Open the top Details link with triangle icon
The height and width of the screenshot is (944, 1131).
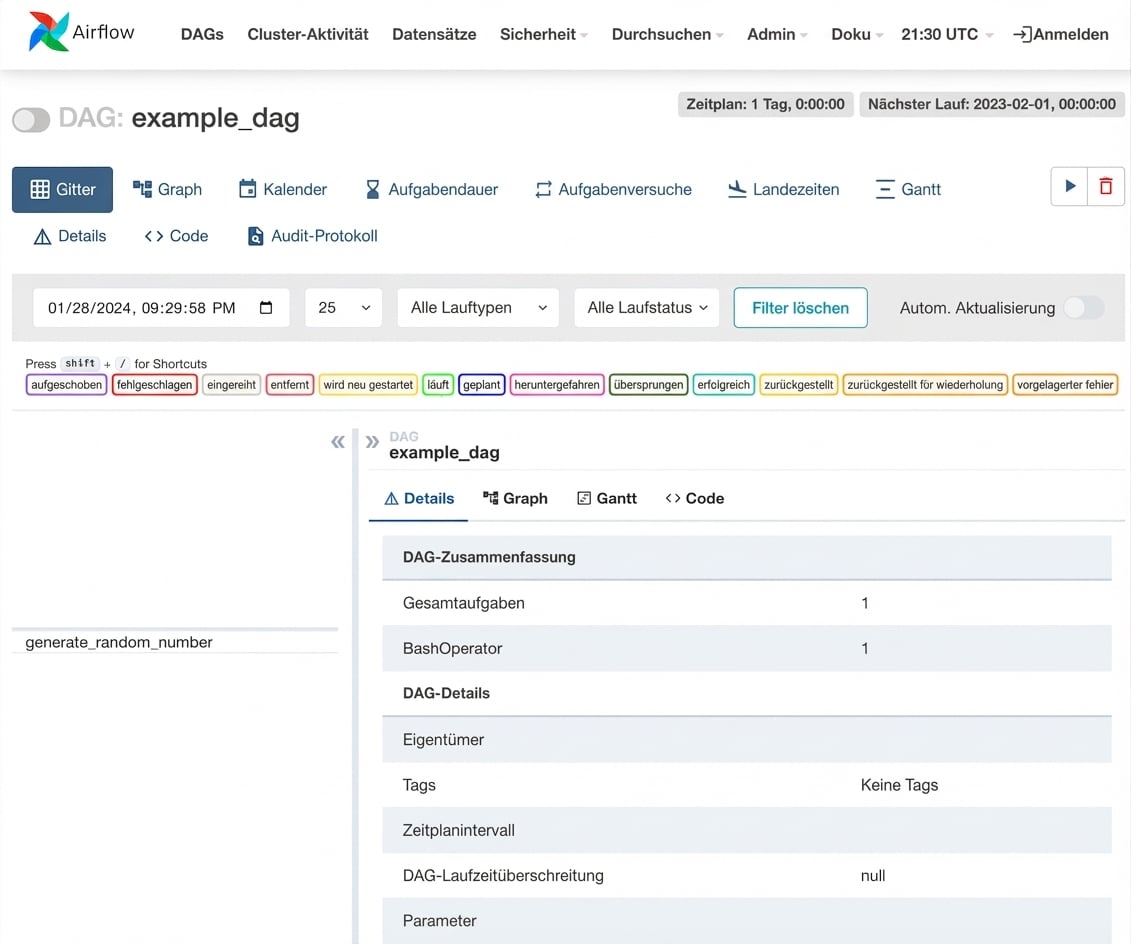pos(70,236)
